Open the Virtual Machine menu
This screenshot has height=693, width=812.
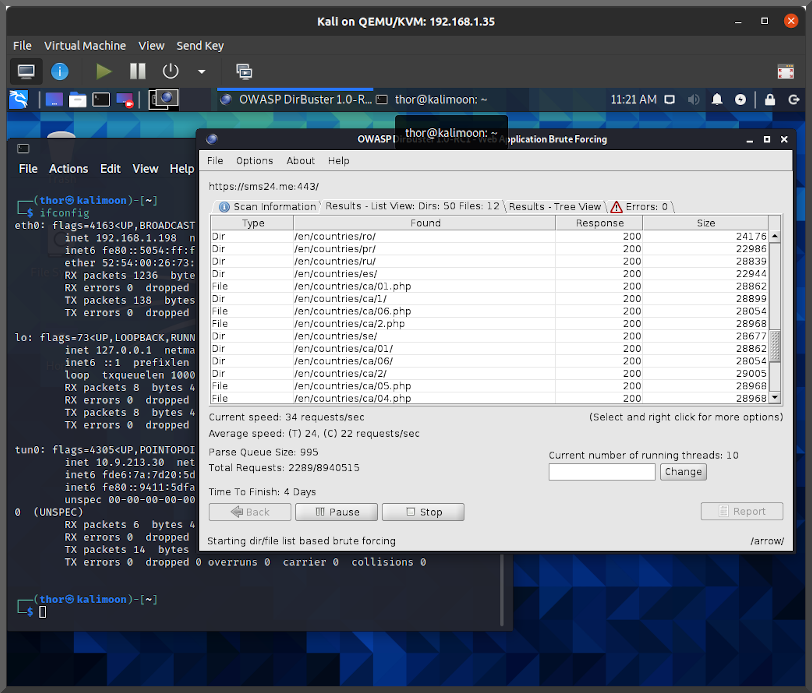pyautogui.click(x=85, y=45)
